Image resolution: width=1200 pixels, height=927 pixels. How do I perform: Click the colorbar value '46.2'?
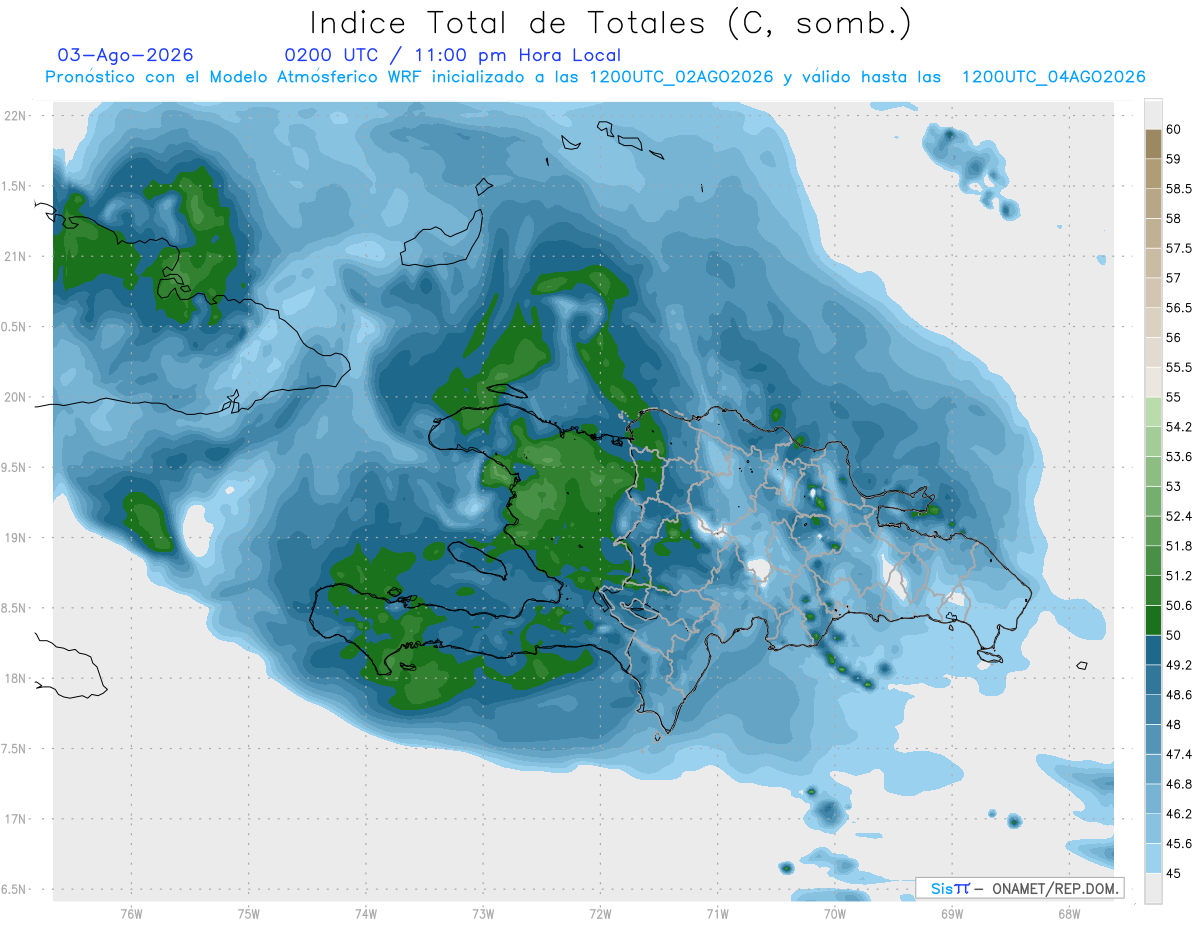click(1179, 814)
